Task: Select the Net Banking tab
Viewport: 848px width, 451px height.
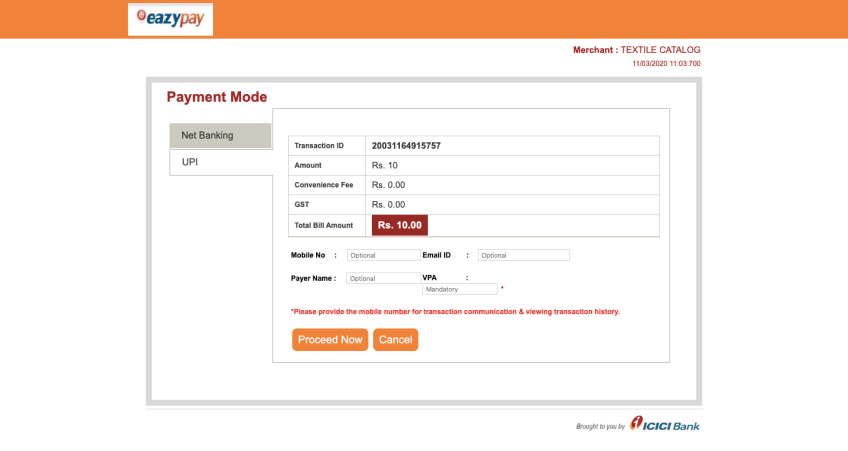Action: [x=220, y=135]
